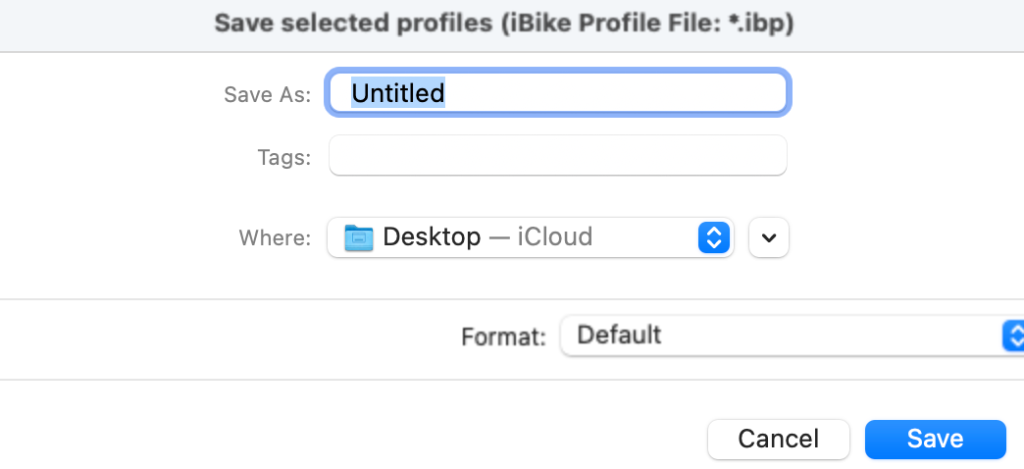1024x469 pixels.
Task: Open the Where location dropdown
Action: tap(530, 238)
